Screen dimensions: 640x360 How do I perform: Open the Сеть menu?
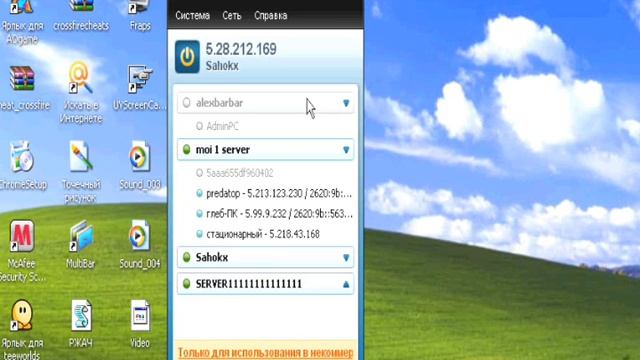pyautogui.click(x=232, y=16)
